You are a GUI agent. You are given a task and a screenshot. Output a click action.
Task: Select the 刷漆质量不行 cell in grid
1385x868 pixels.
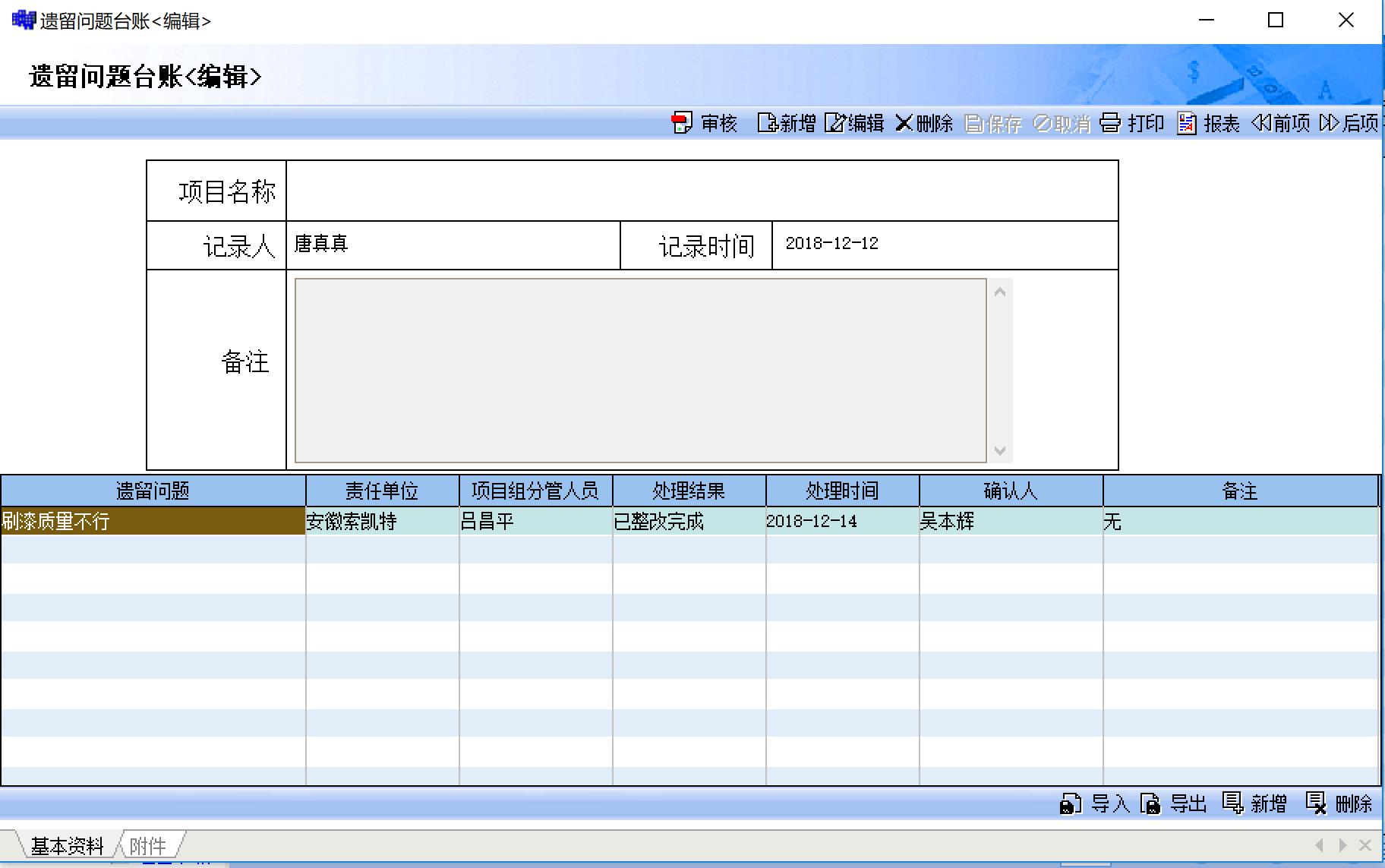153,522
